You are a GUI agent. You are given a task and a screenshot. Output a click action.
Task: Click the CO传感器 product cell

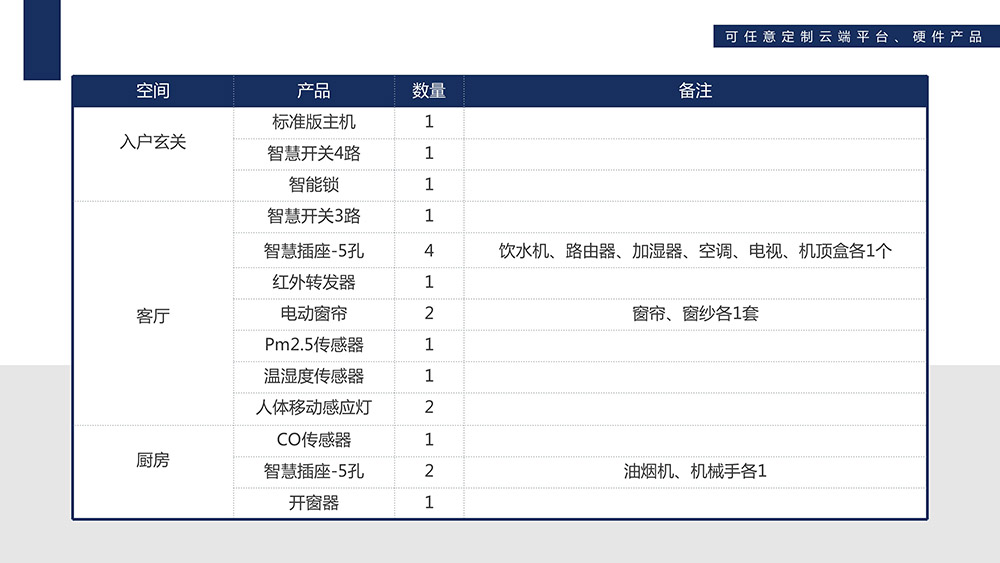314,439
